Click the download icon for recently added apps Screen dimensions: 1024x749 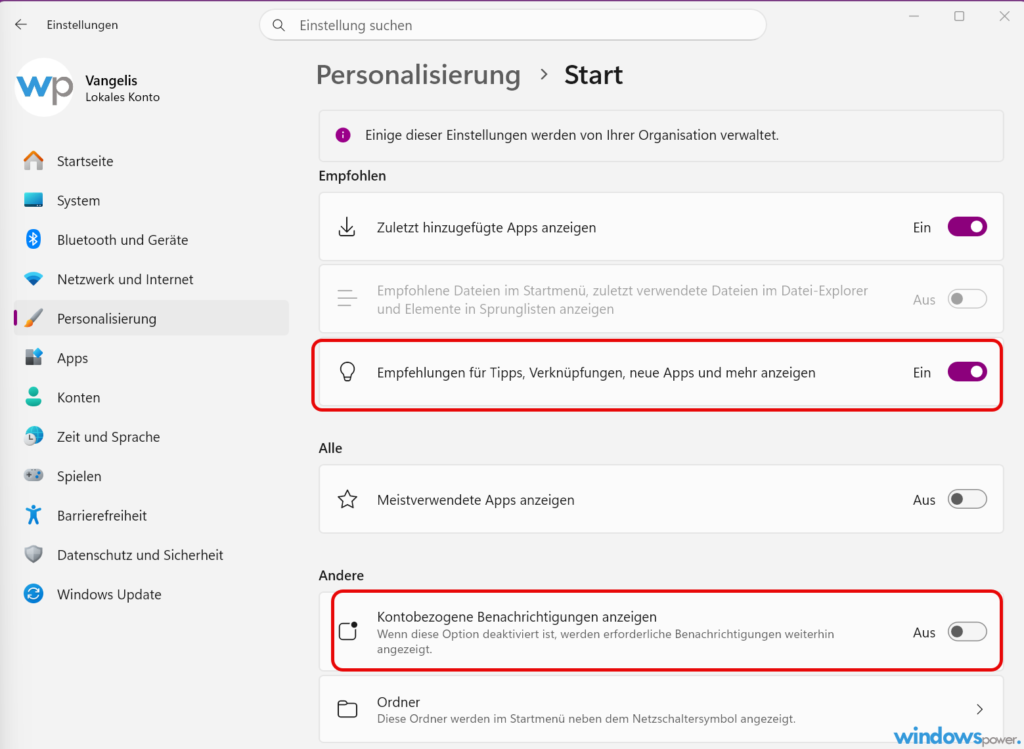tap(347, 227)
